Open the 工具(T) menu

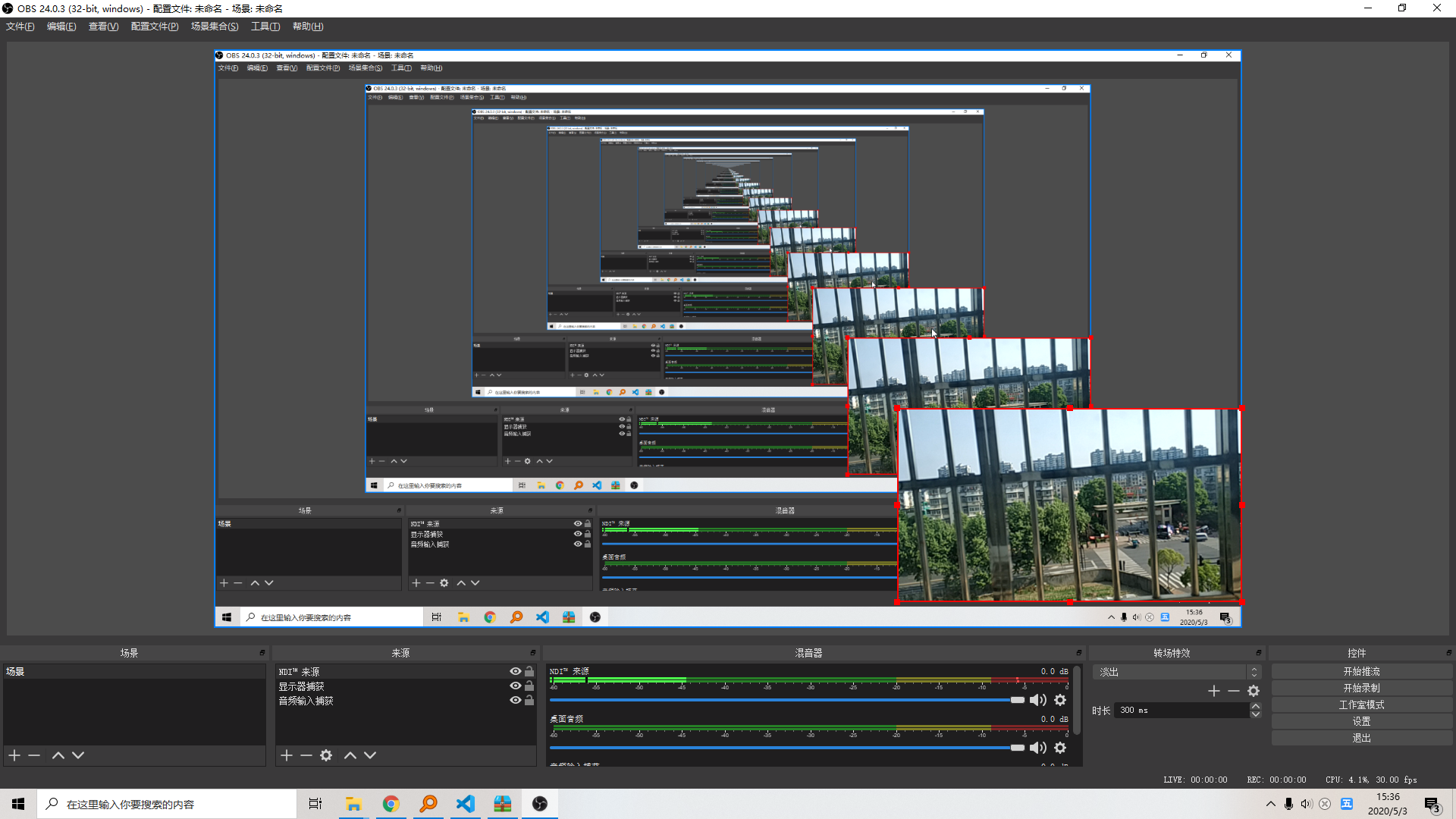tap(265, 27)
